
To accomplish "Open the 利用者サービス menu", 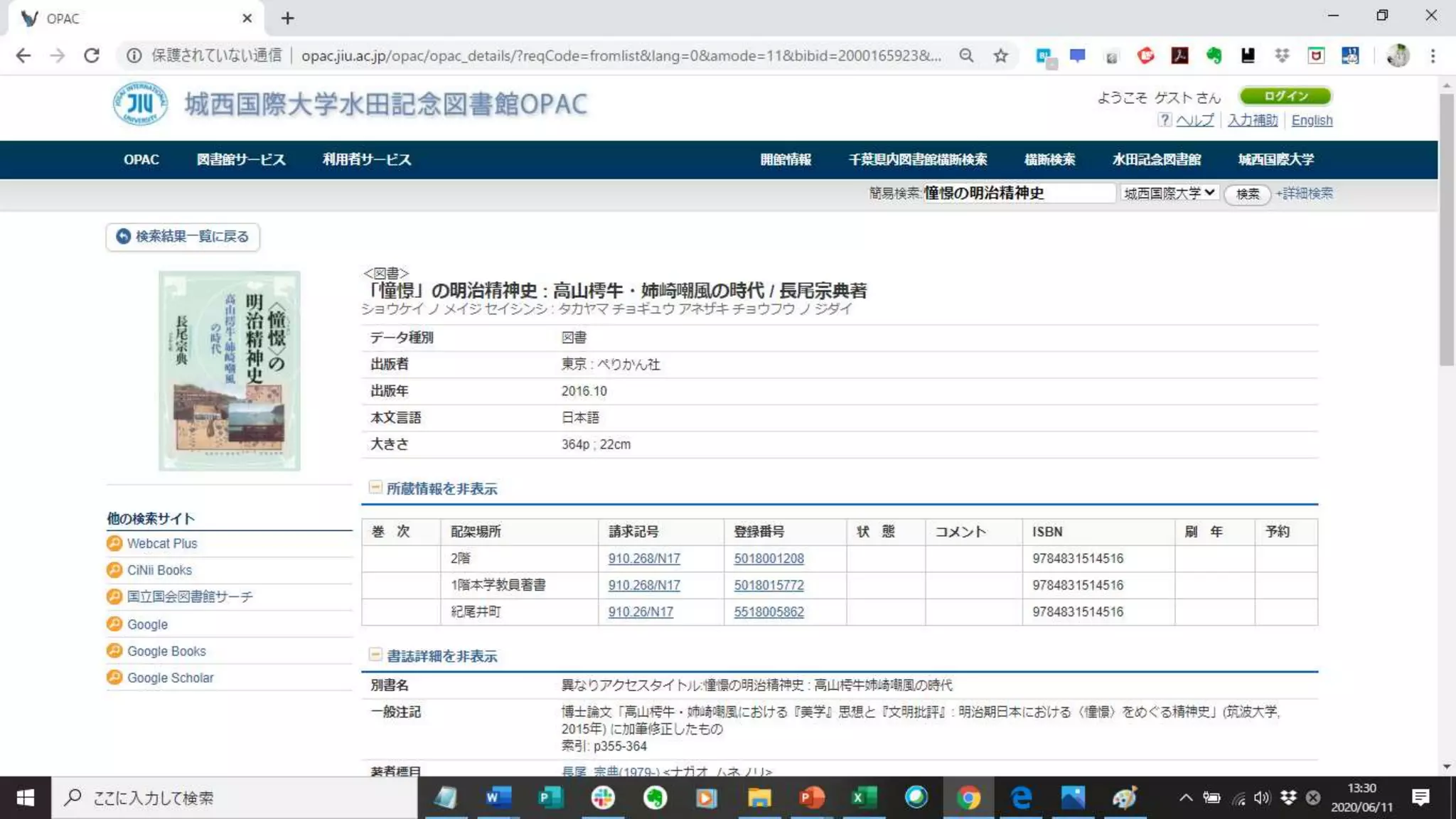I will (x=367, y=159).
